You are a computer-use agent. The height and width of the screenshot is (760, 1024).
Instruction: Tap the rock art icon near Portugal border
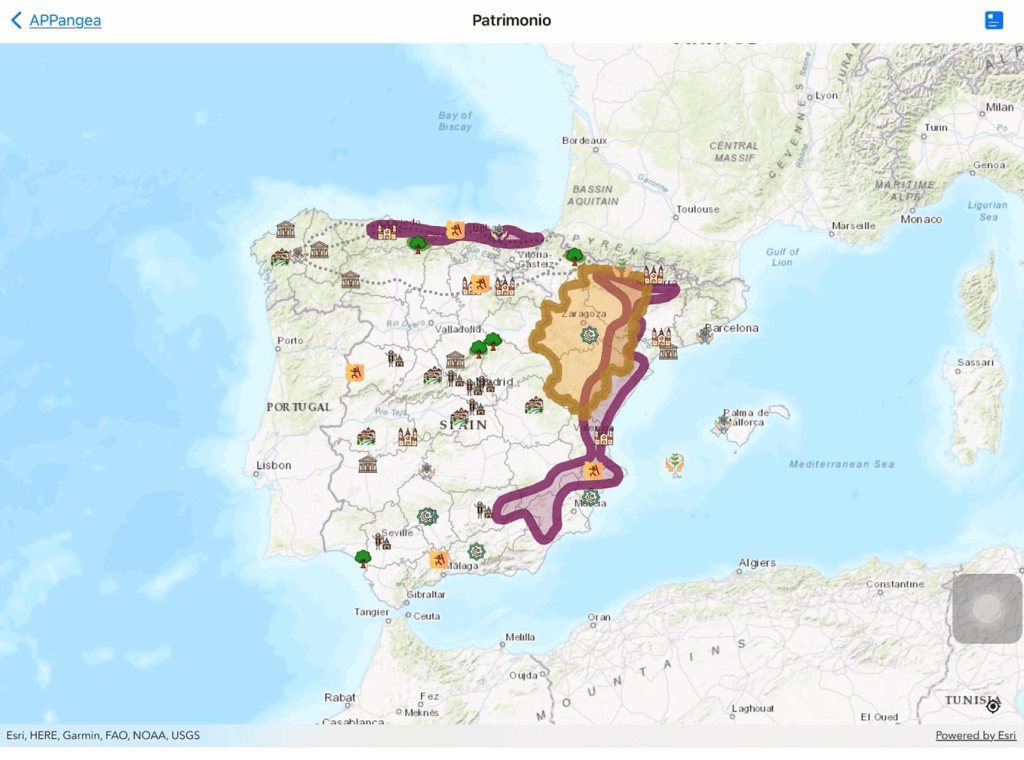[x=354, y=373]
